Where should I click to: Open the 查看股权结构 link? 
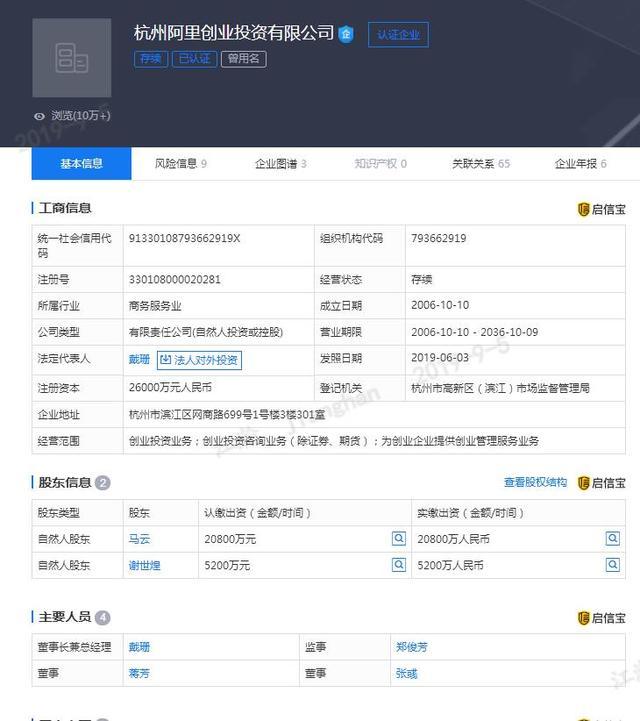click(x=535, y=483)
